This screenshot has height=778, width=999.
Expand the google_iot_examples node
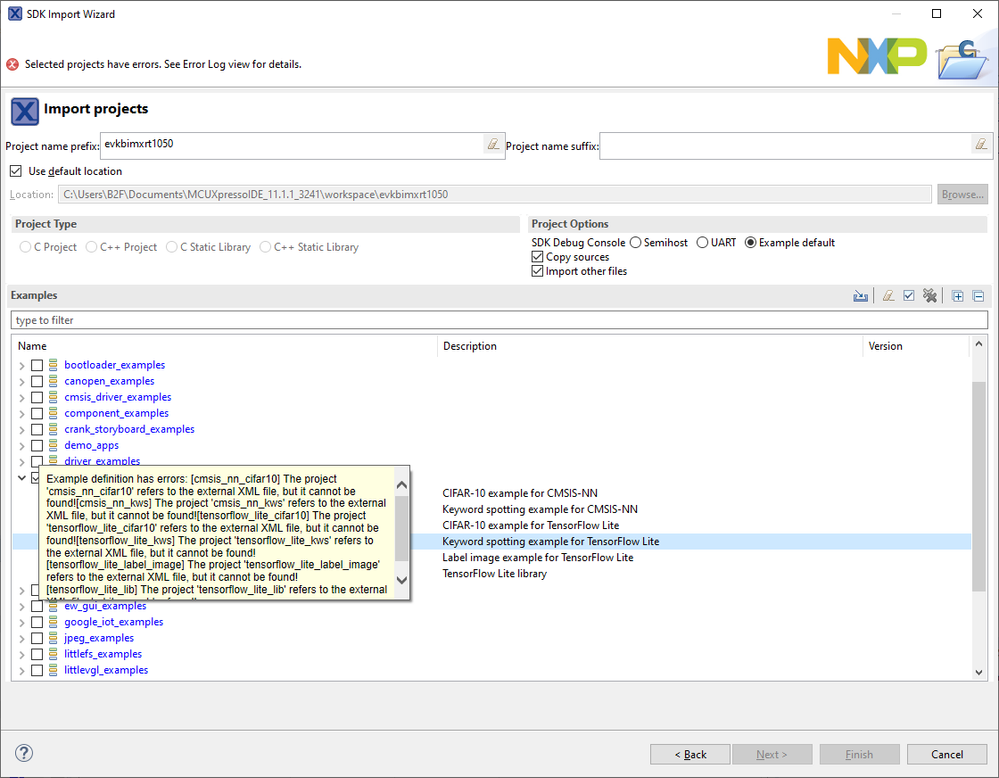[22, 622]
